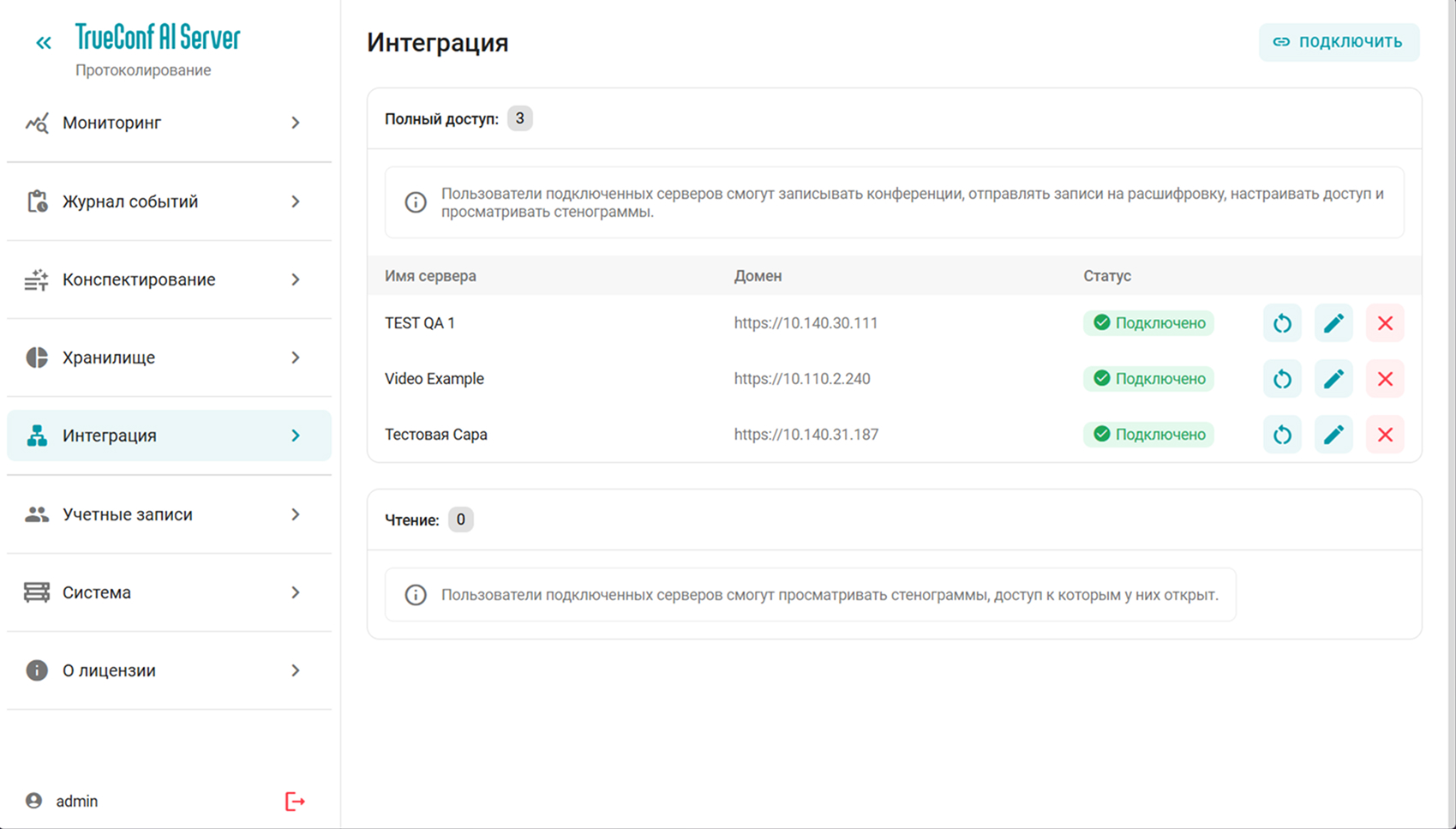The width and height of the screenshot is (1456, 829).
Task: Expand the Мониторинг section chevron
Action: coord(296,123)
